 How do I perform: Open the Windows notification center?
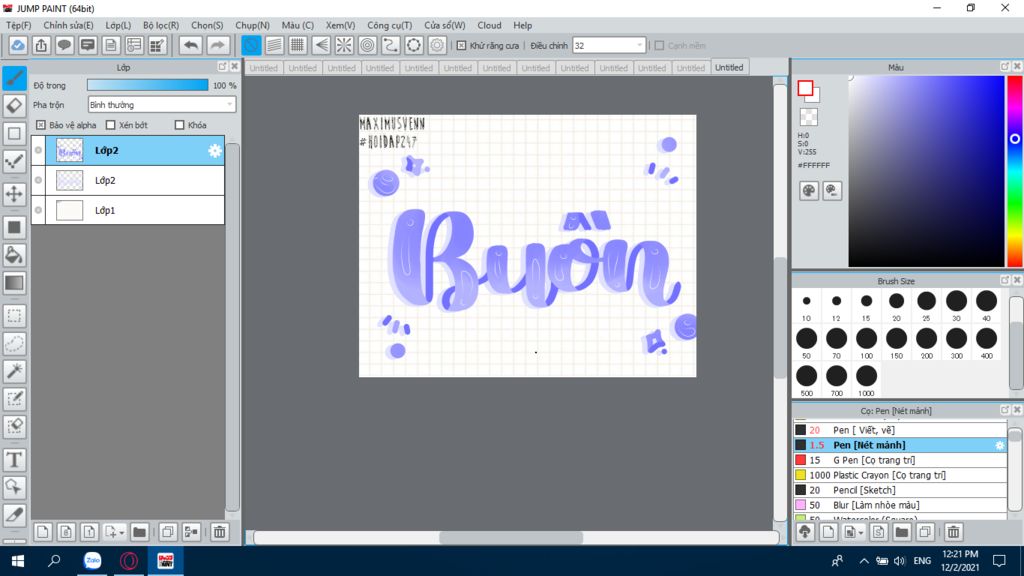pyautogui.click(x=999, y=561)
